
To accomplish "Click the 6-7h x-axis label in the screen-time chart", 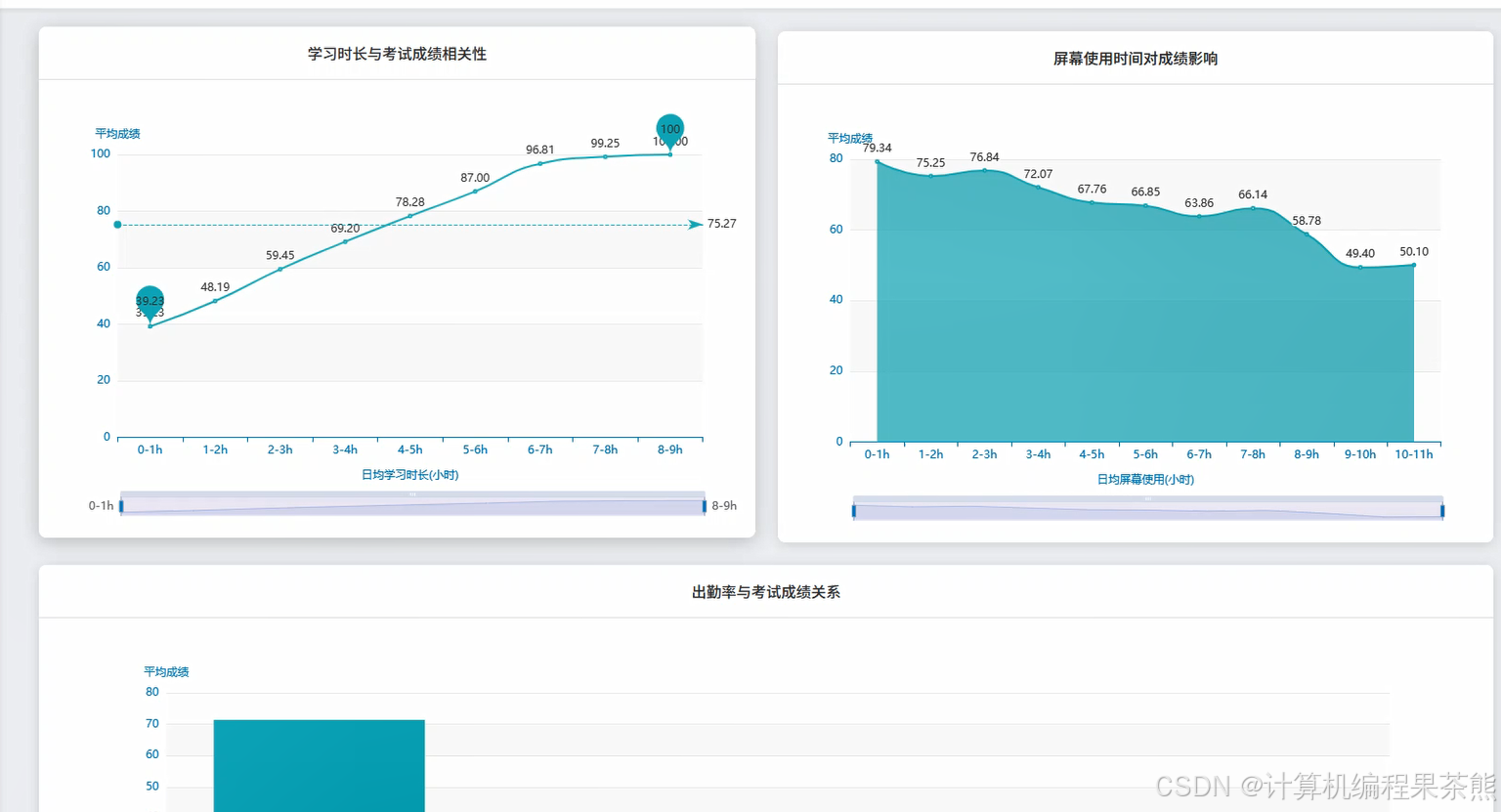I will point(1199,454).
